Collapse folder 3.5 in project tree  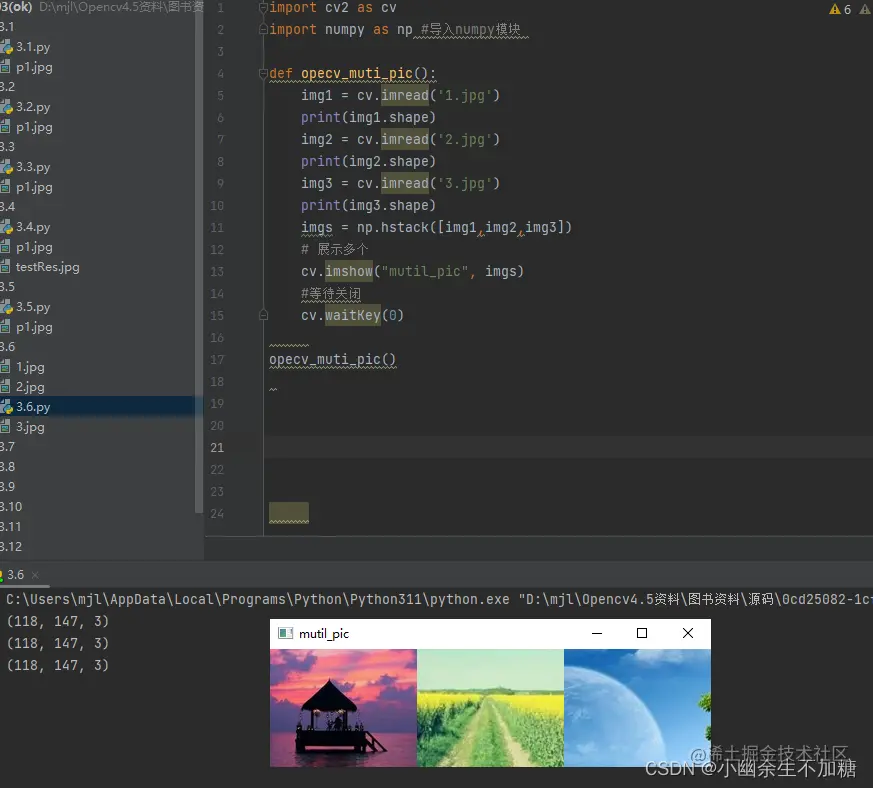tap(8, 287)
